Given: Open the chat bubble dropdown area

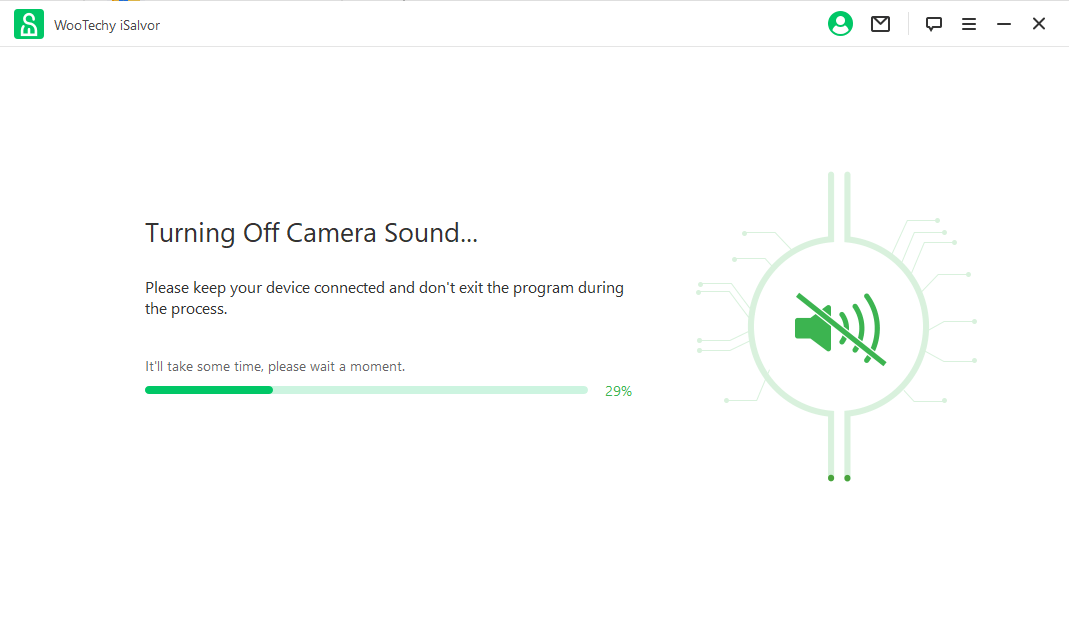Looking at the screenshot, I should point(933,23).
